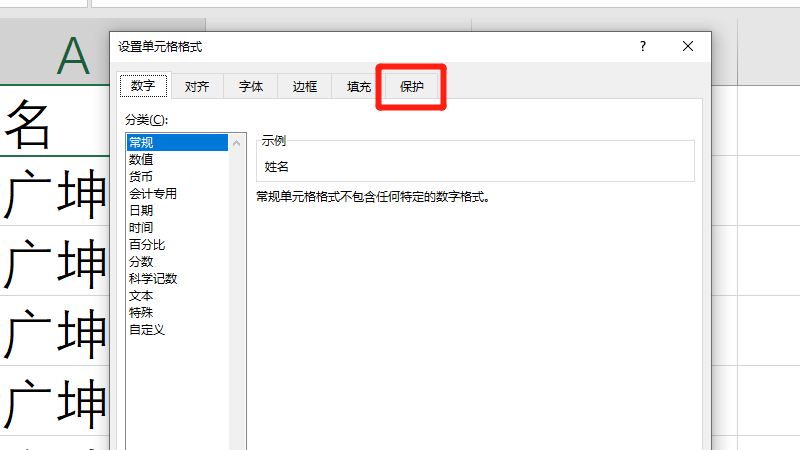Image resolution: width=800 pixels, height=450 pixels.
Task: Choose the 自定义 category
Action: [147, 329]
